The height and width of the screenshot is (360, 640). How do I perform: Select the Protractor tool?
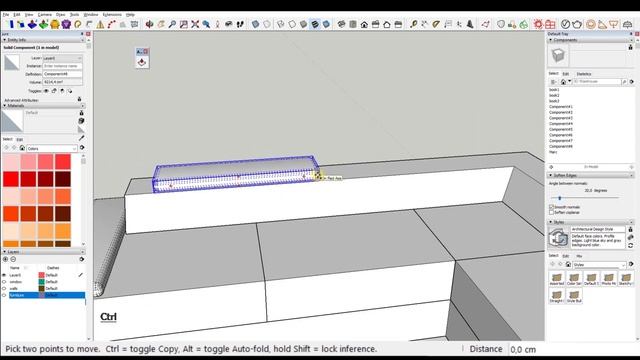tap(436, 24)
